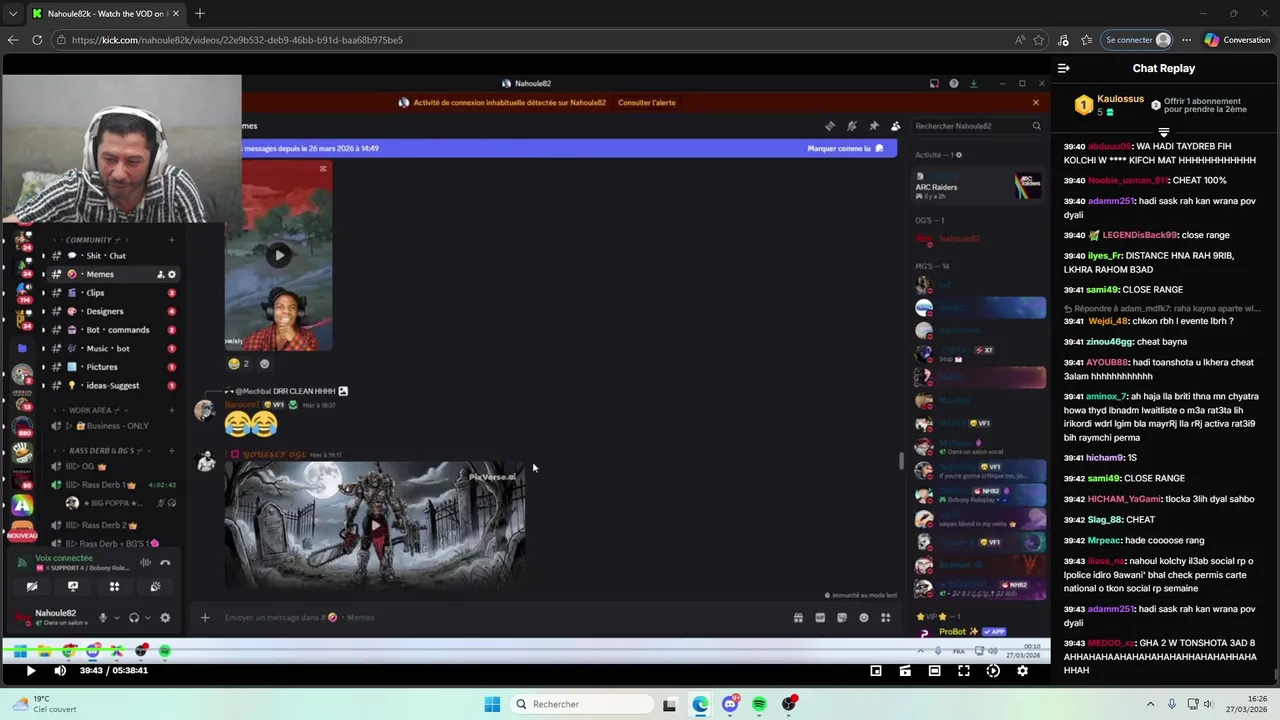Mute Discord microphone
This screenshot has width=1280, height=720.
(102, 618)
